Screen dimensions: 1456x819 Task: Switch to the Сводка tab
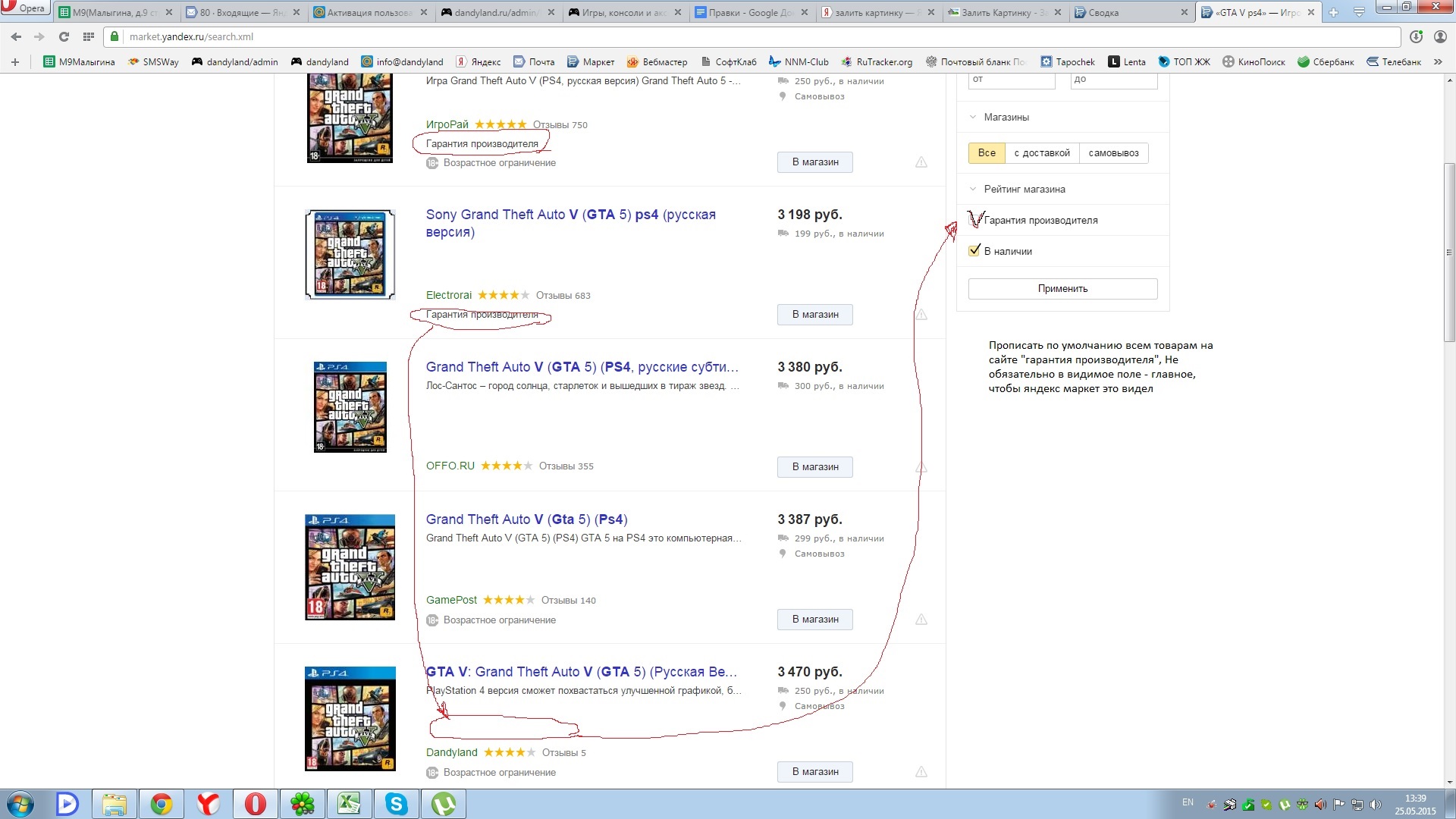tap(1130, 12)
